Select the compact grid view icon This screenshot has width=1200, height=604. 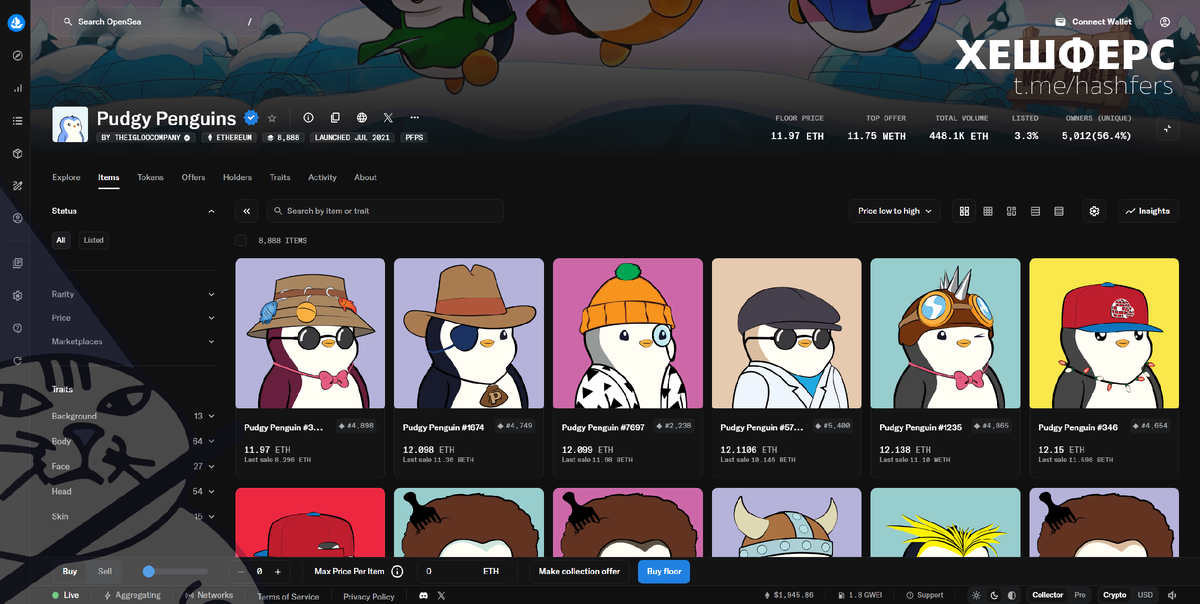click(988, 211)
